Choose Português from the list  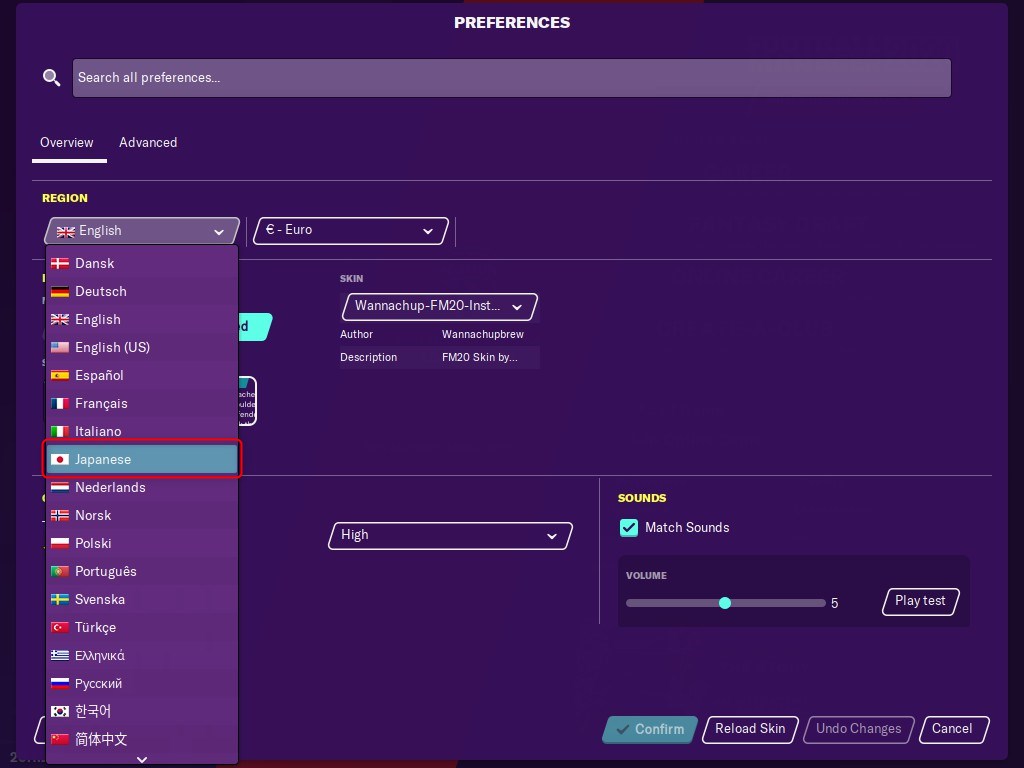pos(142,571)
